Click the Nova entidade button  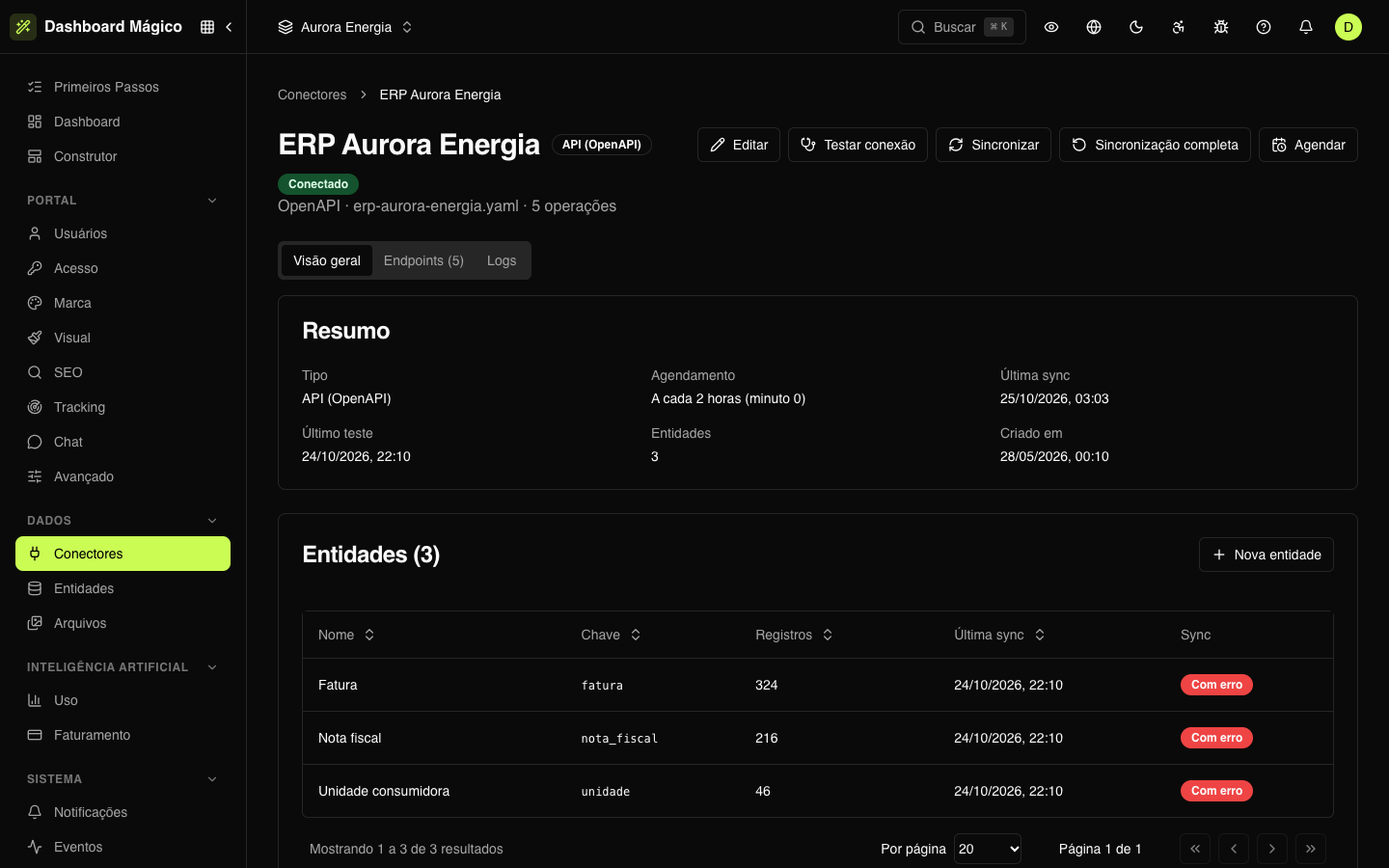(1266, 555)
